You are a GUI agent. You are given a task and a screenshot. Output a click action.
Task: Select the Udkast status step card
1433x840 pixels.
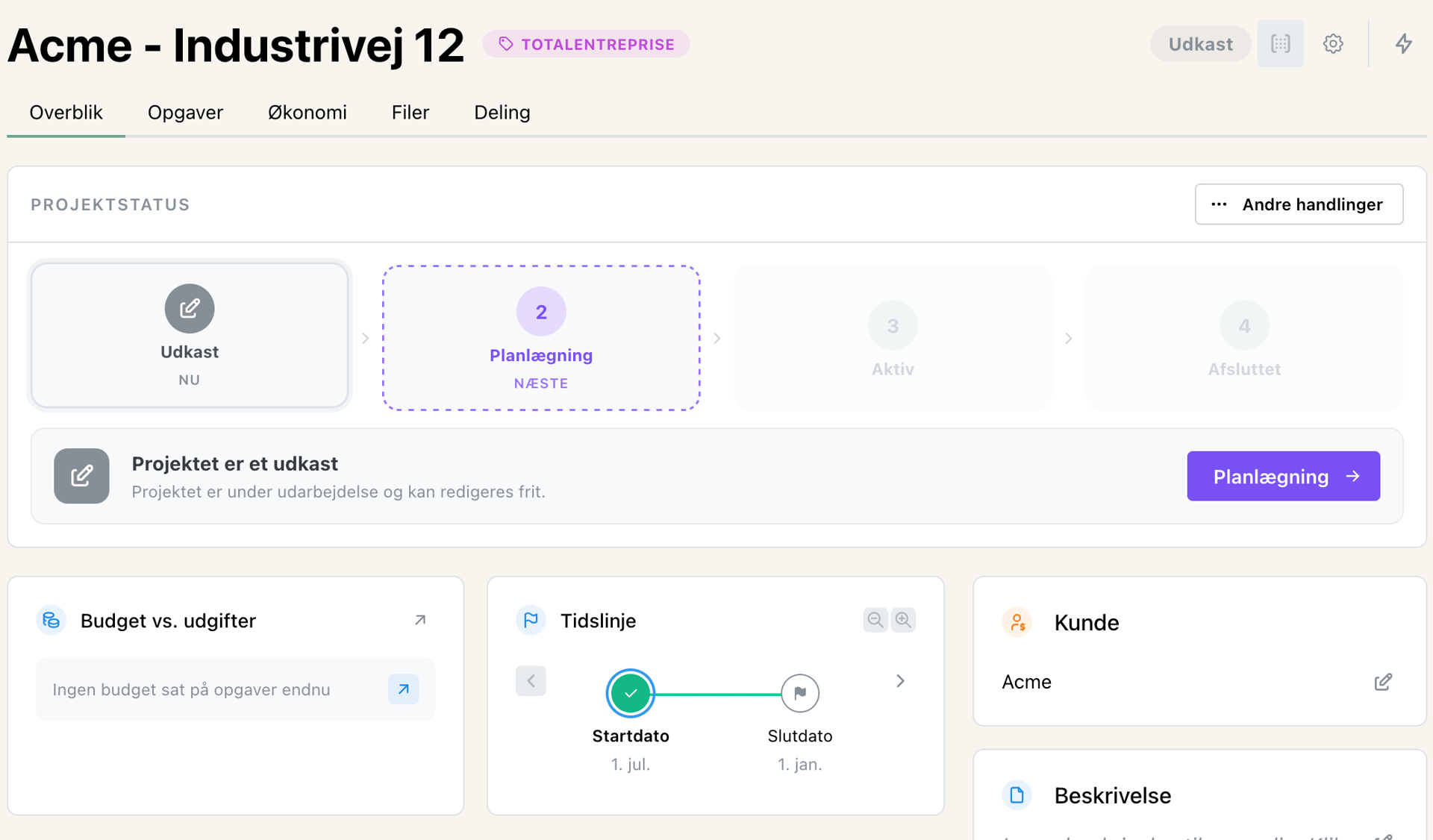click(190, 335)
